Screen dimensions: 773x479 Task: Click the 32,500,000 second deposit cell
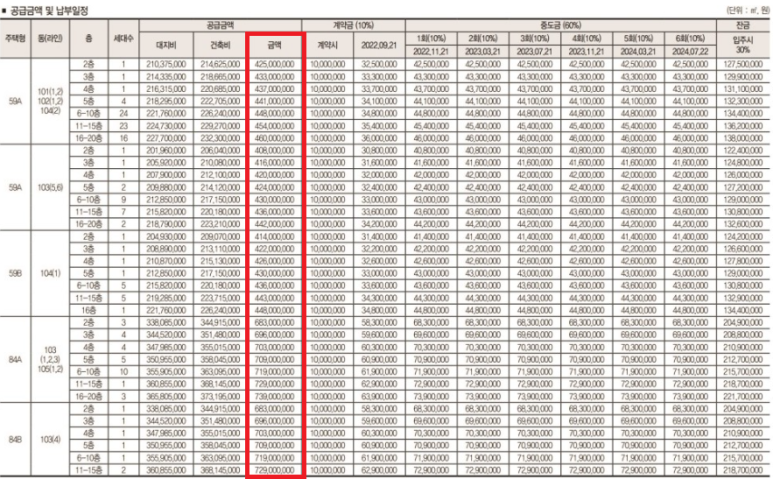point(379,64)
